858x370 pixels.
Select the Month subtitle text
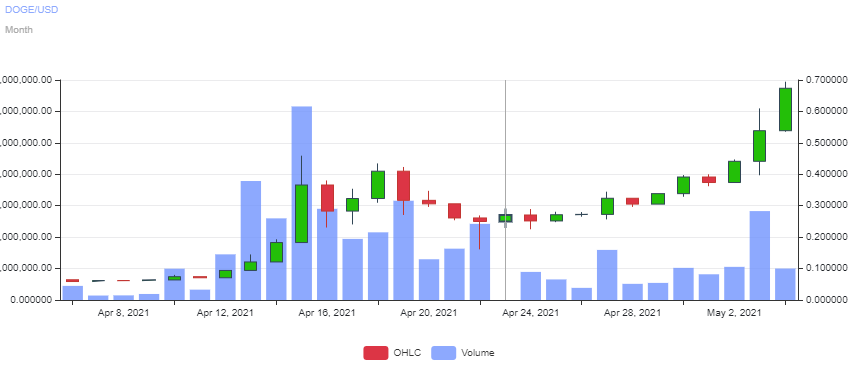(x=19, y=30)
